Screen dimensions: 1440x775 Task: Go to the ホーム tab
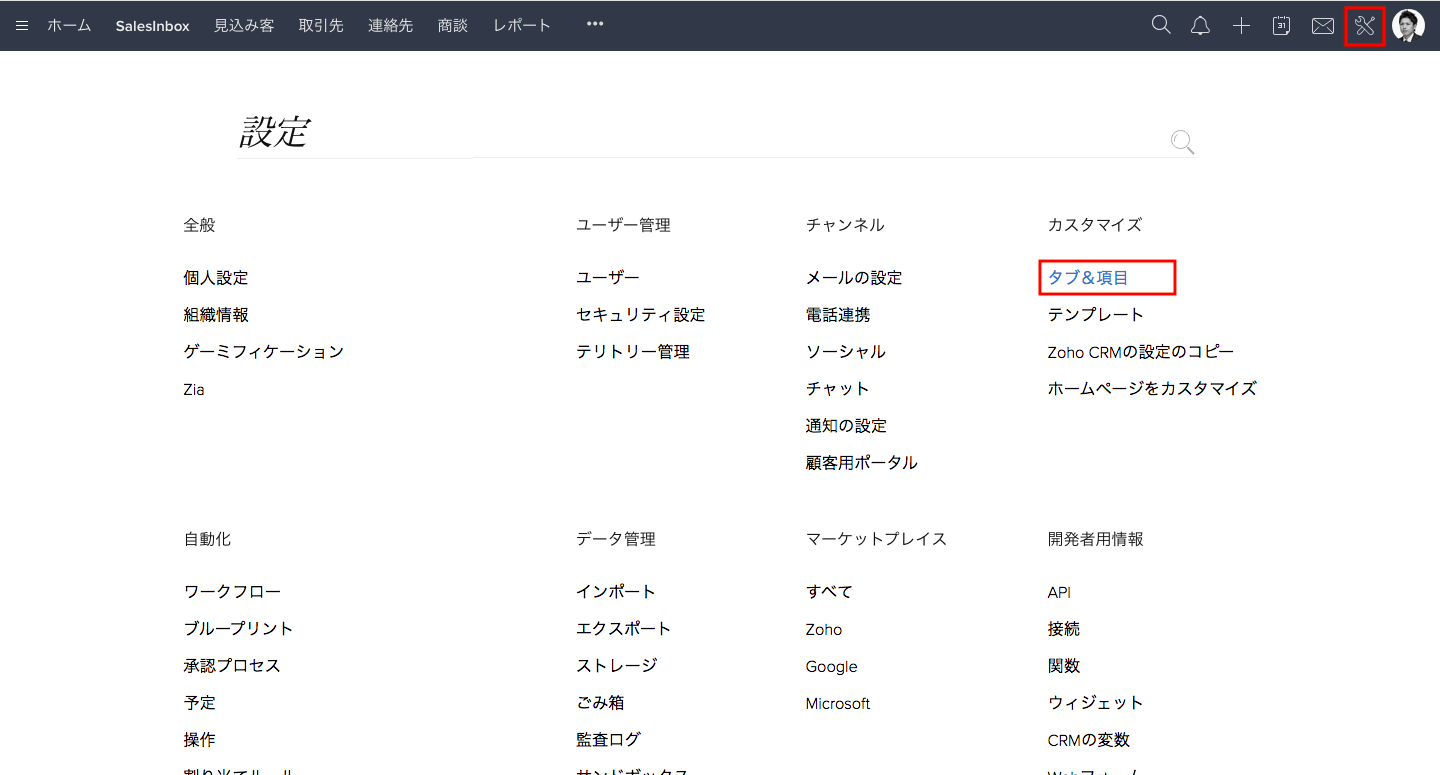tap(69, 26)
